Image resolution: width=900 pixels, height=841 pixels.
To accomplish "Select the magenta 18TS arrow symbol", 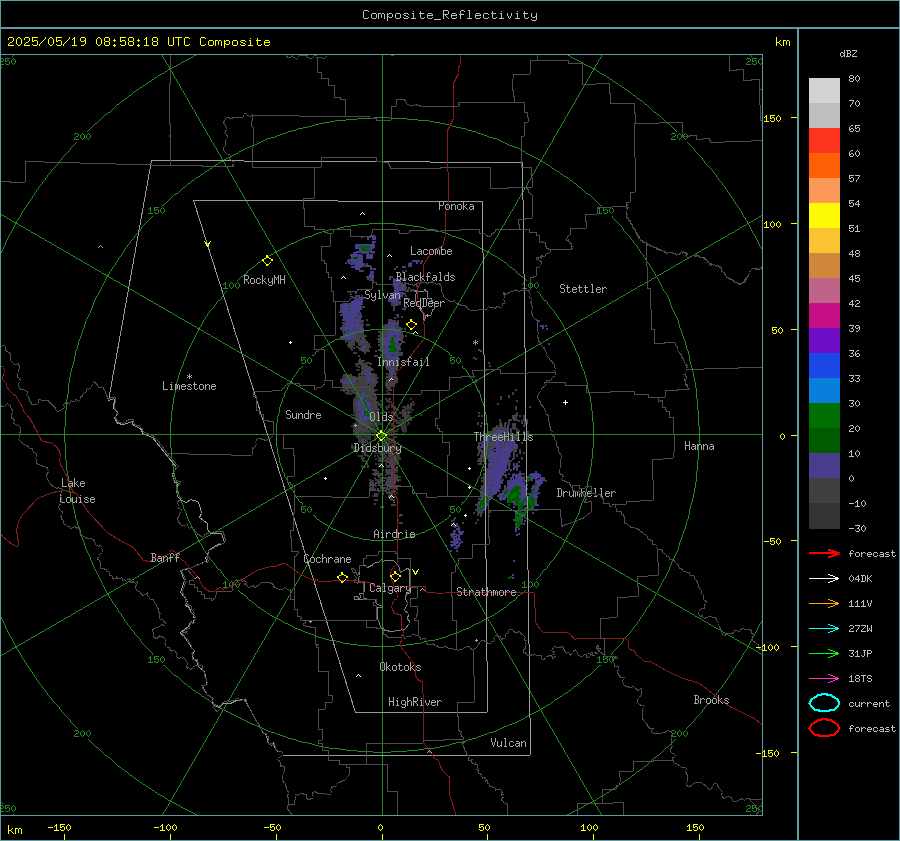I will pos(824,679).
